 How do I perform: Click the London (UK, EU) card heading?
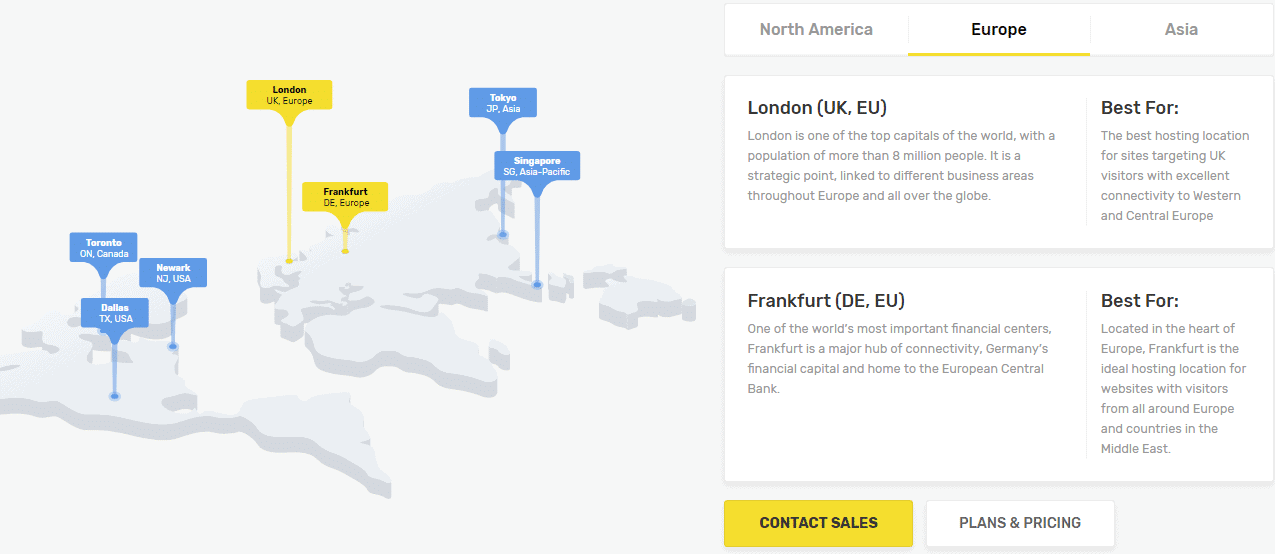click(817, 108)
